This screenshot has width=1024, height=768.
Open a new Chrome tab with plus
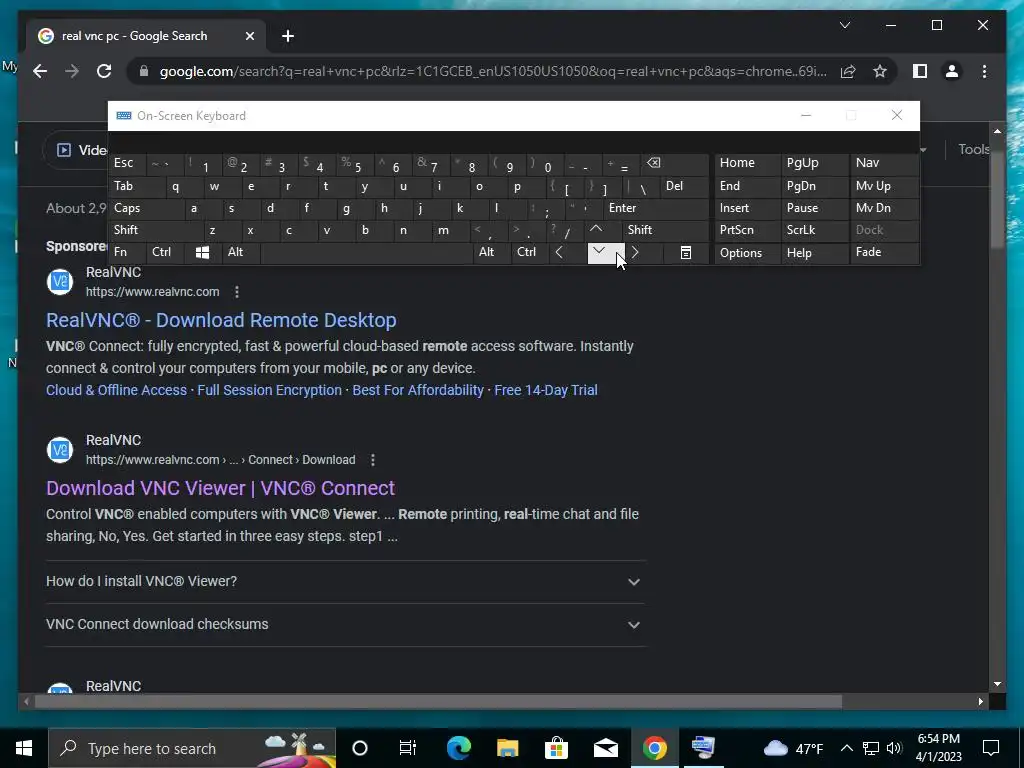(287, 36)
